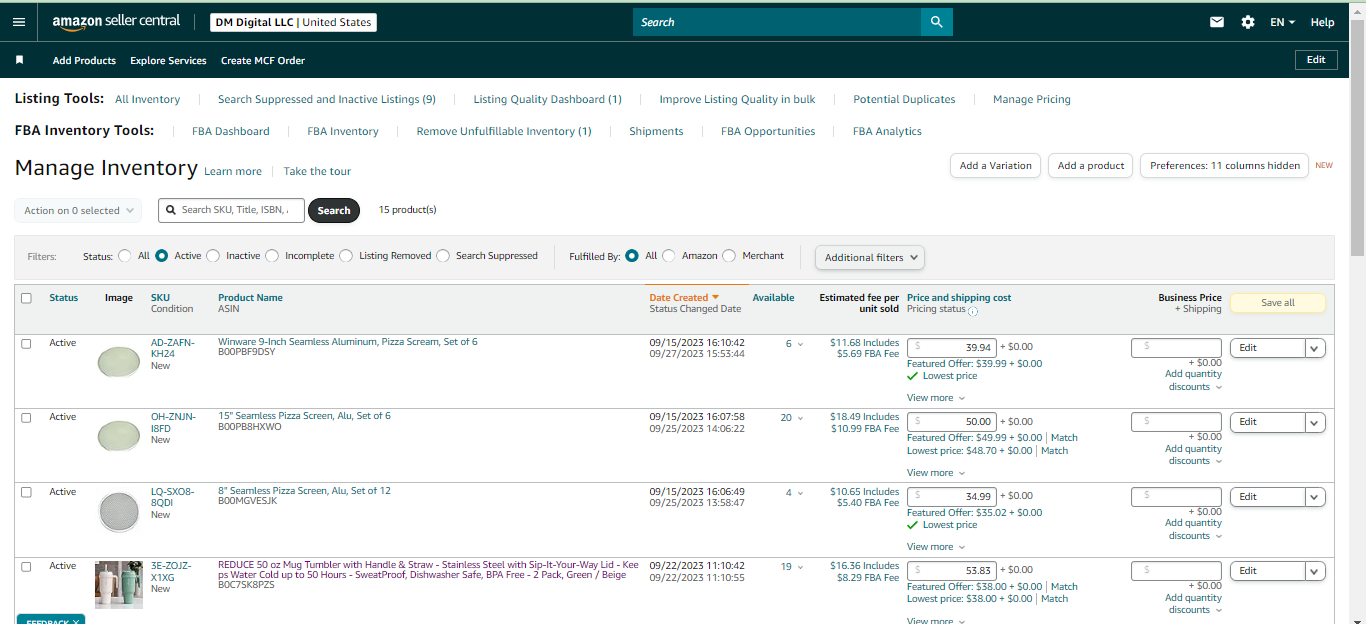Open Search Suppressed and Inactive Listings (9)
The height and width of the screenshot is (624, 1366).
point(327,99)
